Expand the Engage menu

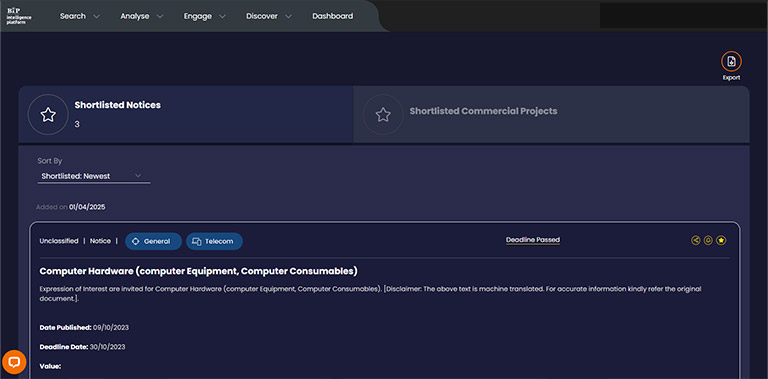[205, 16]
